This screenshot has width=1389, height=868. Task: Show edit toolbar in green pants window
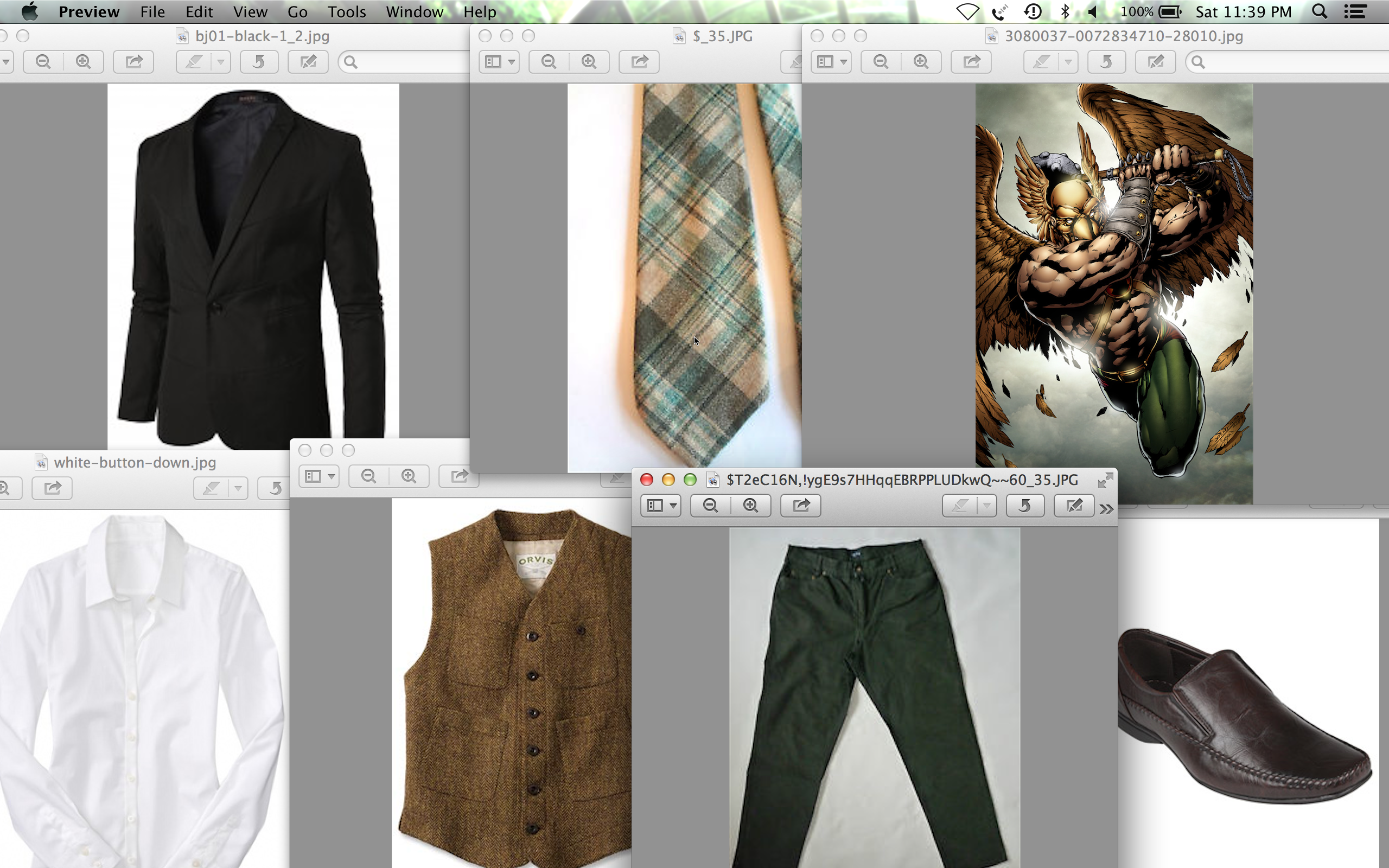tap(1074, 506)
